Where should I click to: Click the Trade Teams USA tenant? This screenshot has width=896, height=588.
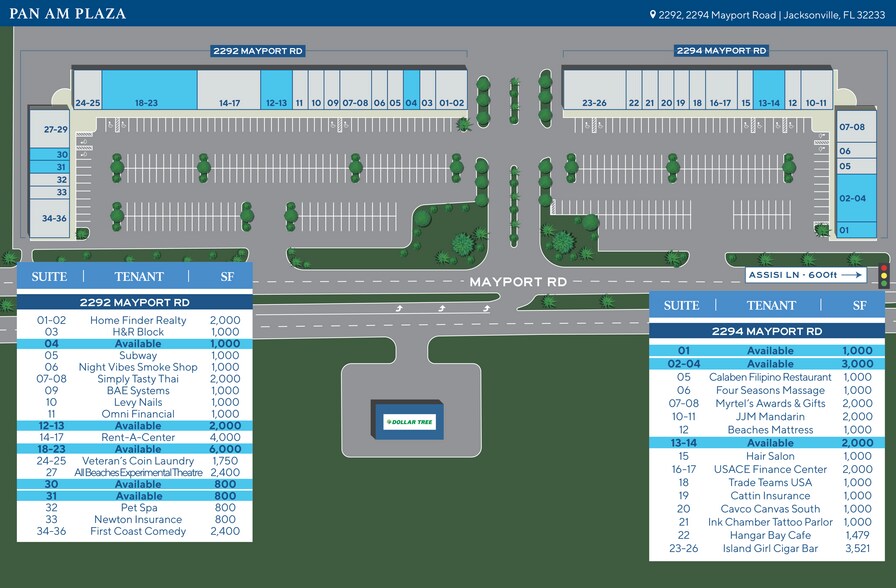[x=770, y=482]
